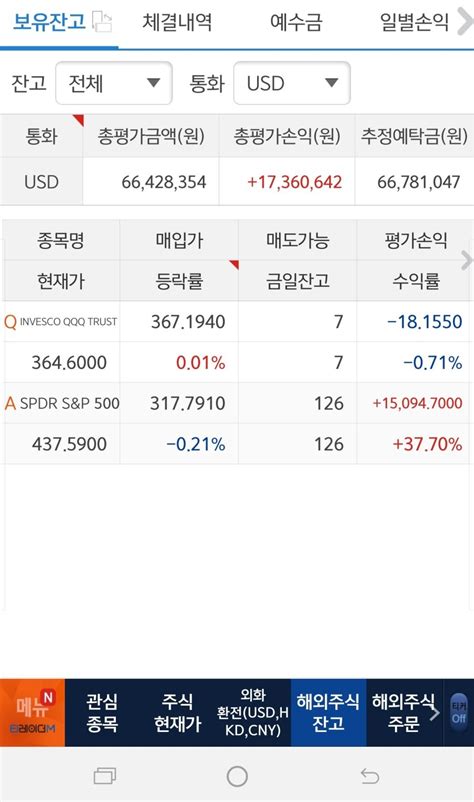The width and height of the screenshot is (474, 802).
Task: Open 외화 환전(USD,HKD,CNY) menu
Action: point(253,712)
